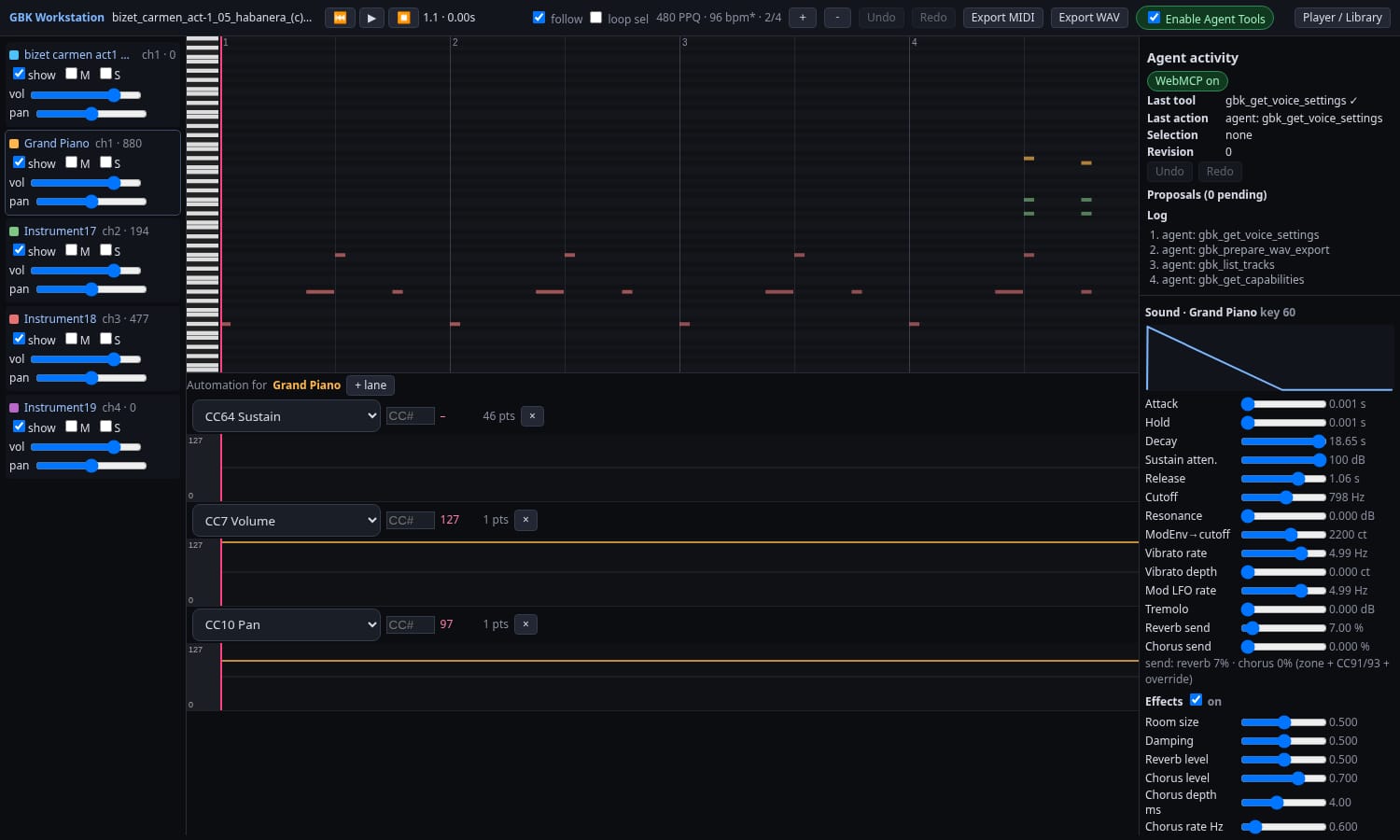Toggle the Effects on checkbox
This screenshot has width=1400, height=840.
pyautogui.click(x=1196, y=700)
